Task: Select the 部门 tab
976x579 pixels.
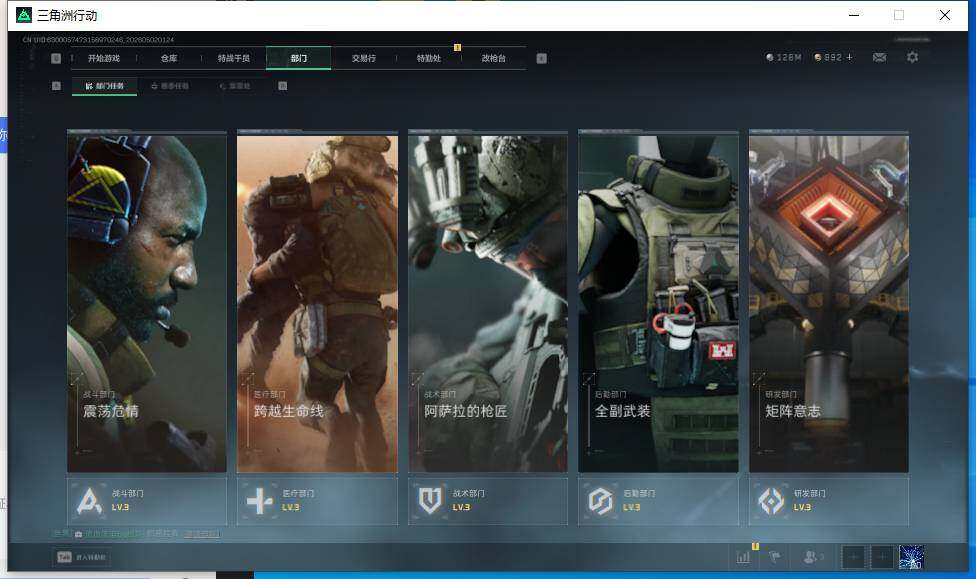Action: [x=299, y=58]
